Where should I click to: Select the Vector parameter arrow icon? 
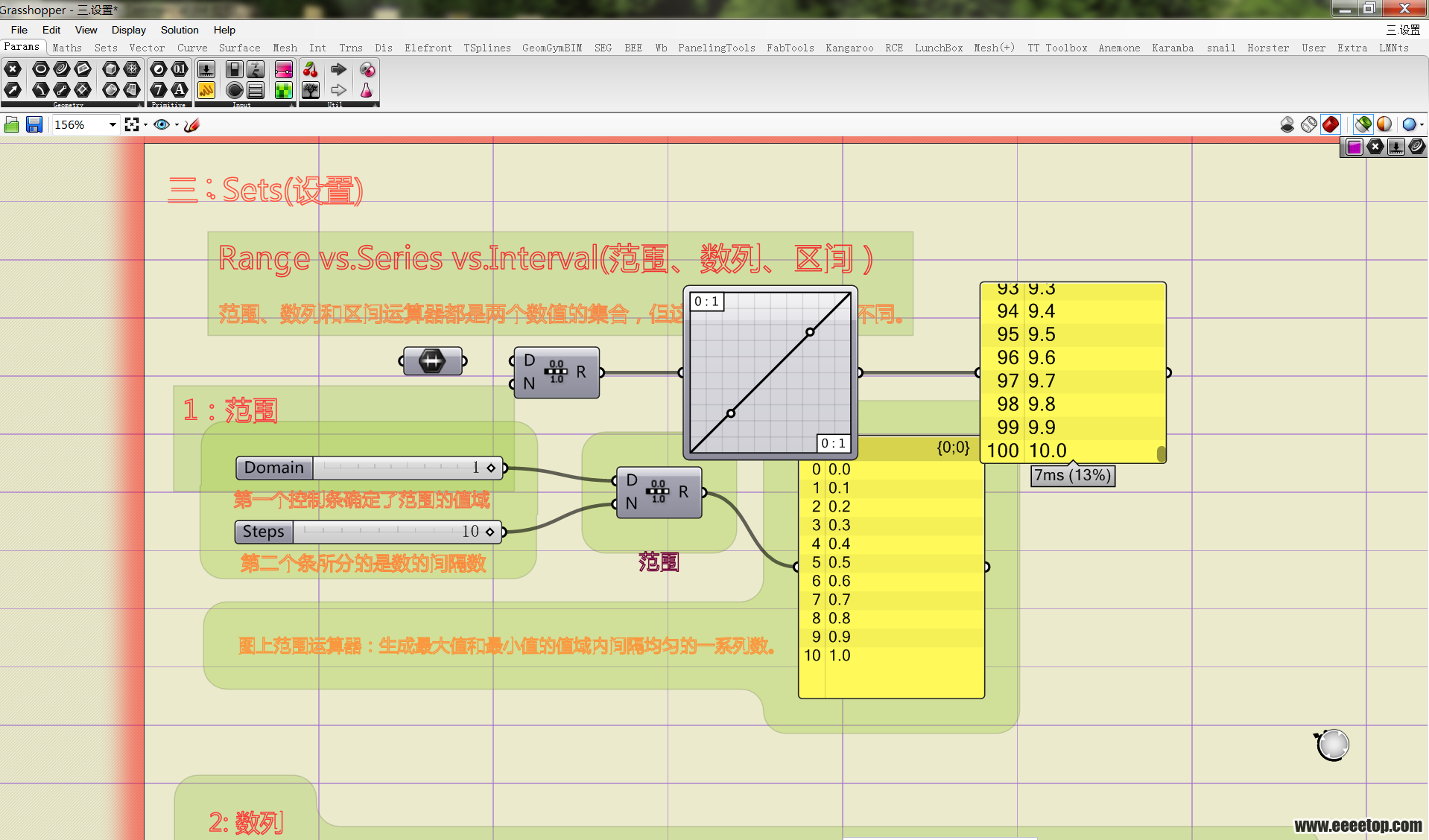tap(13, 90)
